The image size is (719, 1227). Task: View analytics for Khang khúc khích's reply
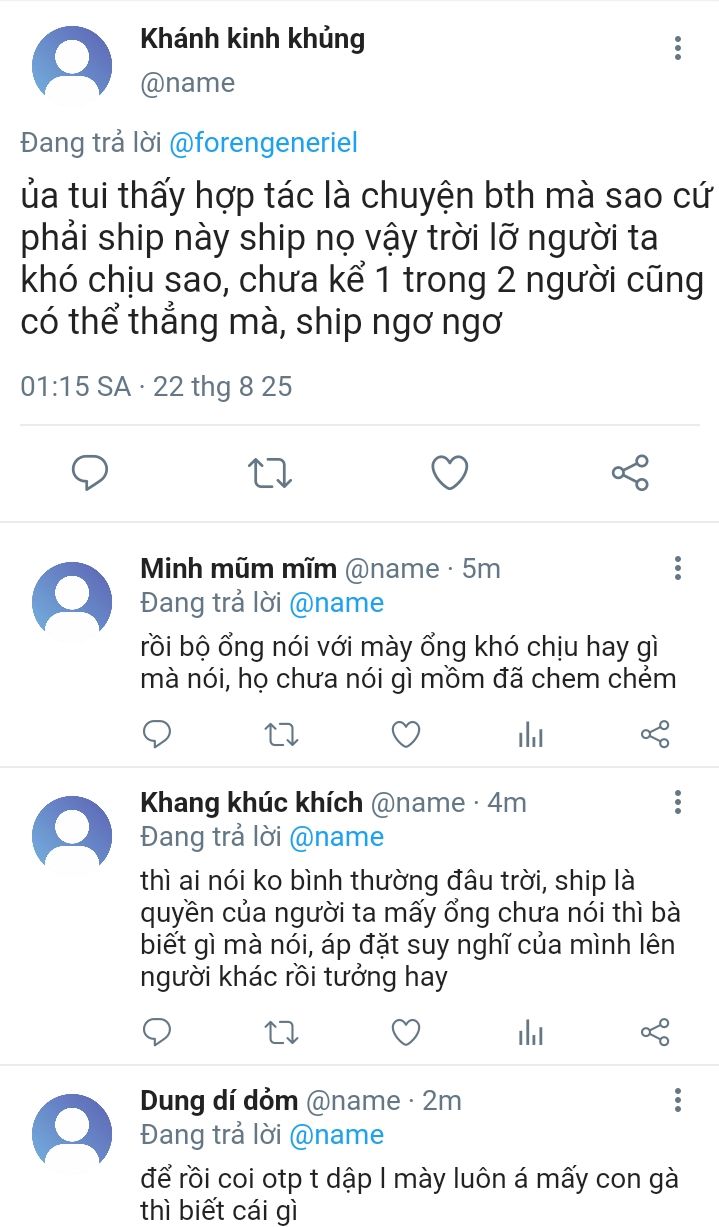coord(530,1032)
